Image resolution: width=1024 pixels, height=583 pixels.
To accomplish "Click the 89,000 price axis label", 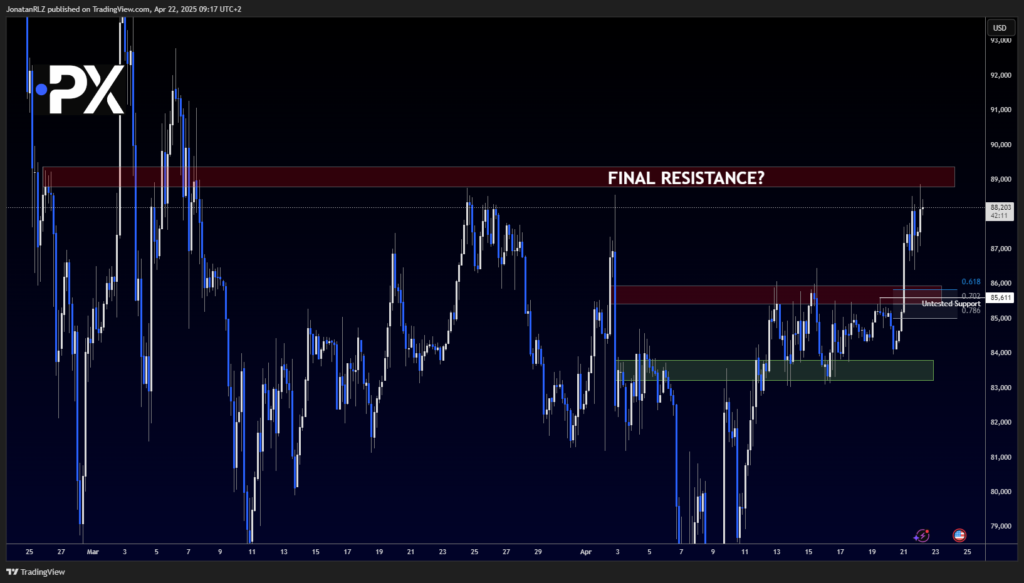I will click(x=1000, y=180).
